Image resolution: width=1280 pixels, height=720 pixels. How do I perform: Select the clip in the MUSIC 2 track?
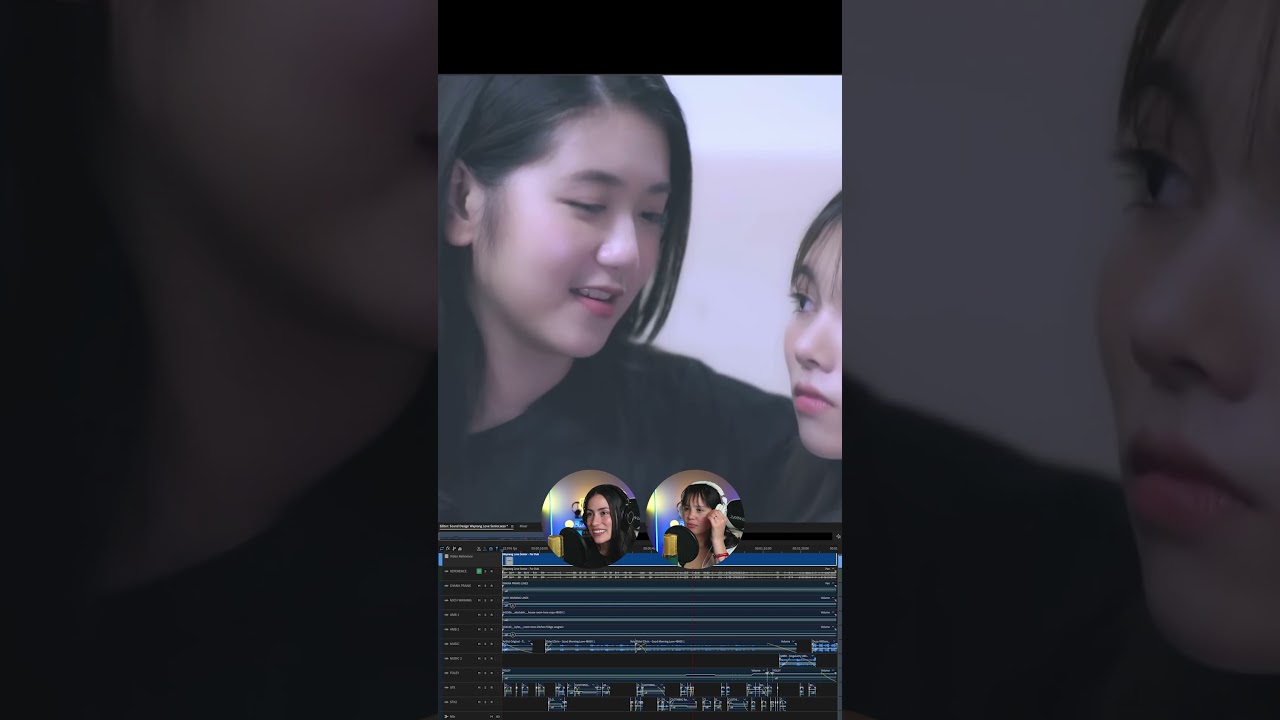[797, 660]
